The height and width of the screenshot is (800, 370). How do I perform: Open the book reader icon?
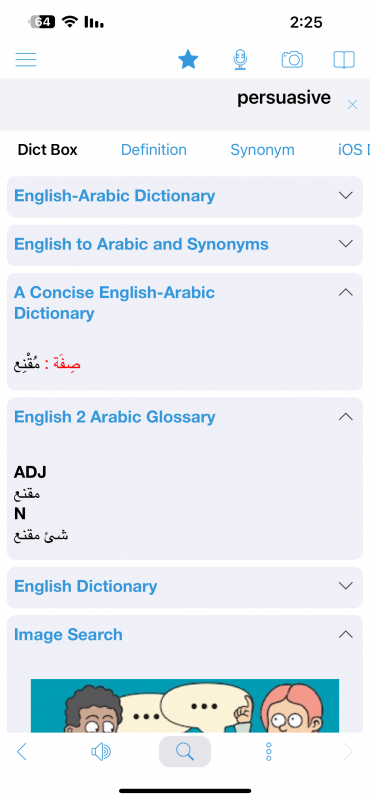344,60
